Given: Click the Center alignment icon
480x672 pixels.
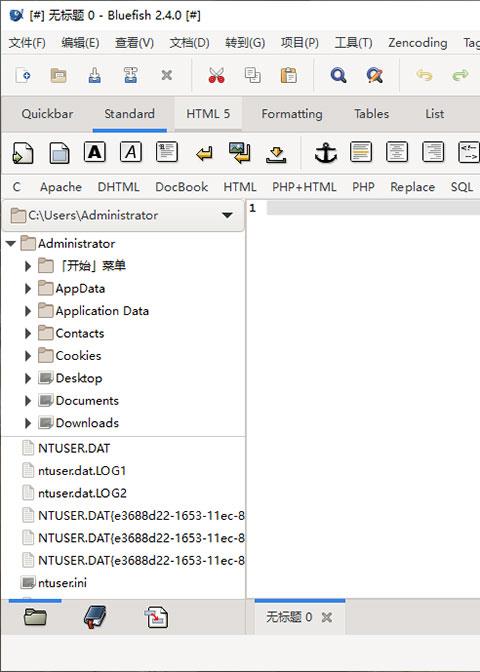Looking at the screenshot, I should click(396, 152).
